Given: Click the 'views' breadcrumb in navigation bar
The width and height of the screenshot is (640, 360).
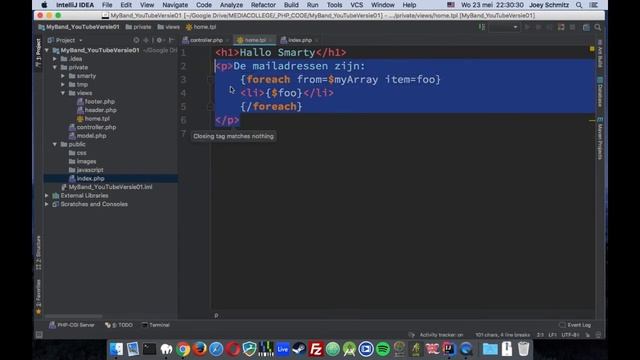Looking at the screenshot, I should (x=169, y=27).
